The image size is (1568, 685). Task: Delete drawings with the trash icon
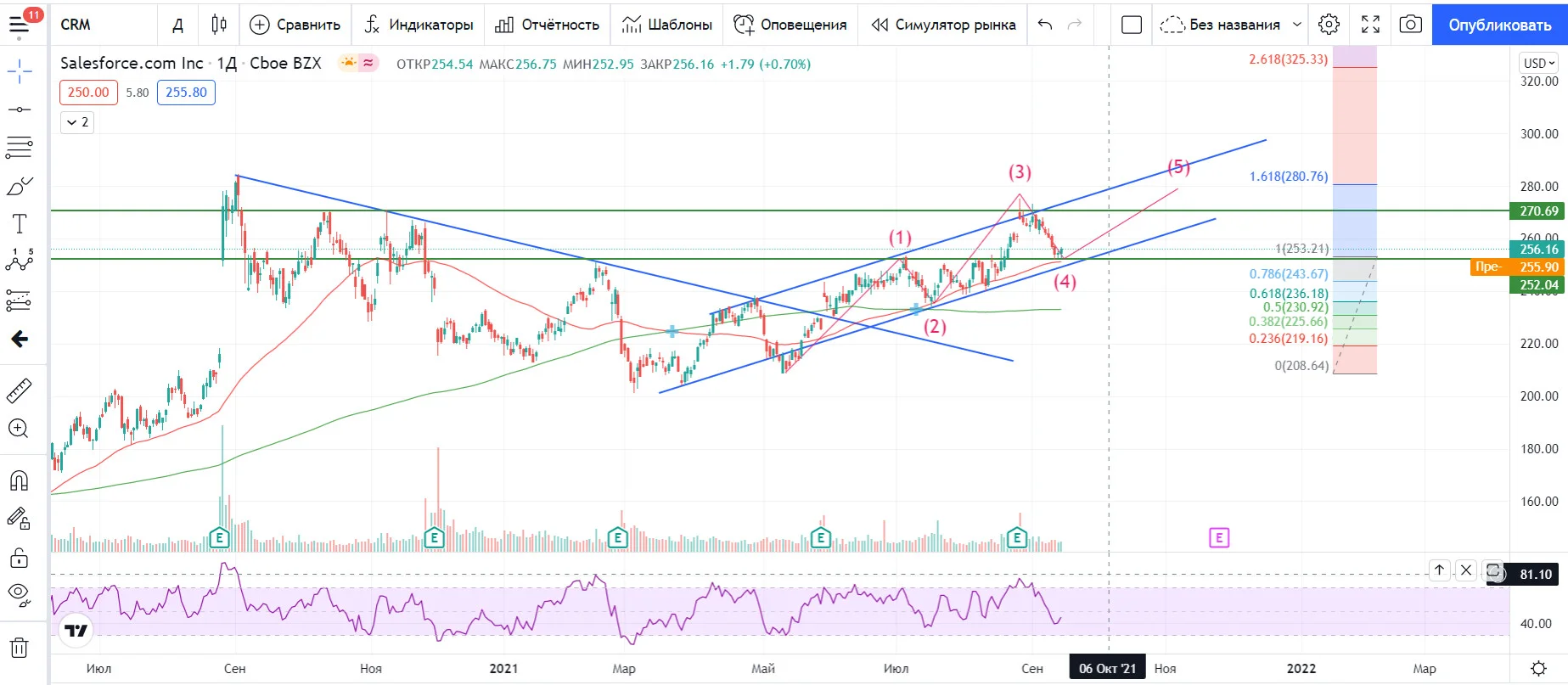[x=19, y=648]
